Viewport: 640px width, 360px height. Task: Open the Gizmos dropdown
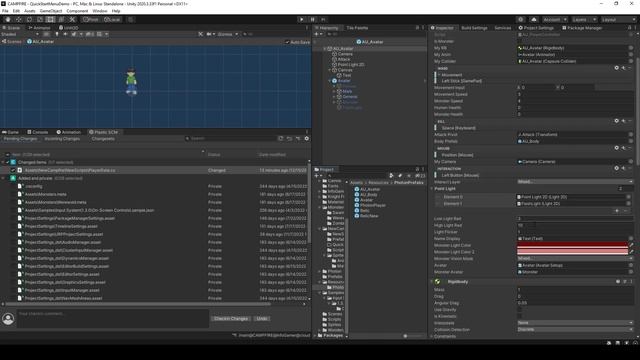[227, 34]
